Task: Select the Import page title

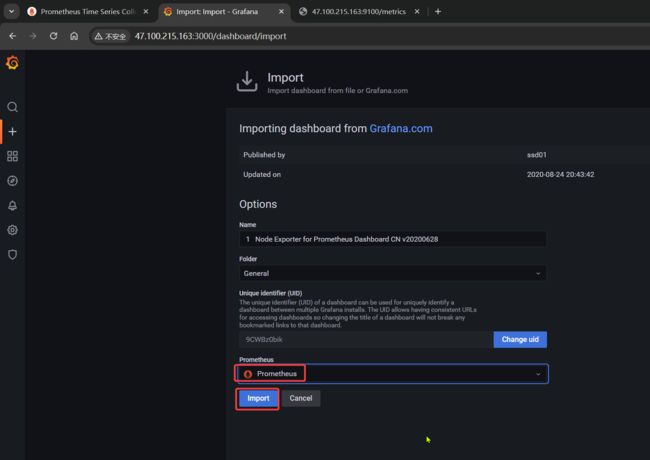Action: click(285, 77)
